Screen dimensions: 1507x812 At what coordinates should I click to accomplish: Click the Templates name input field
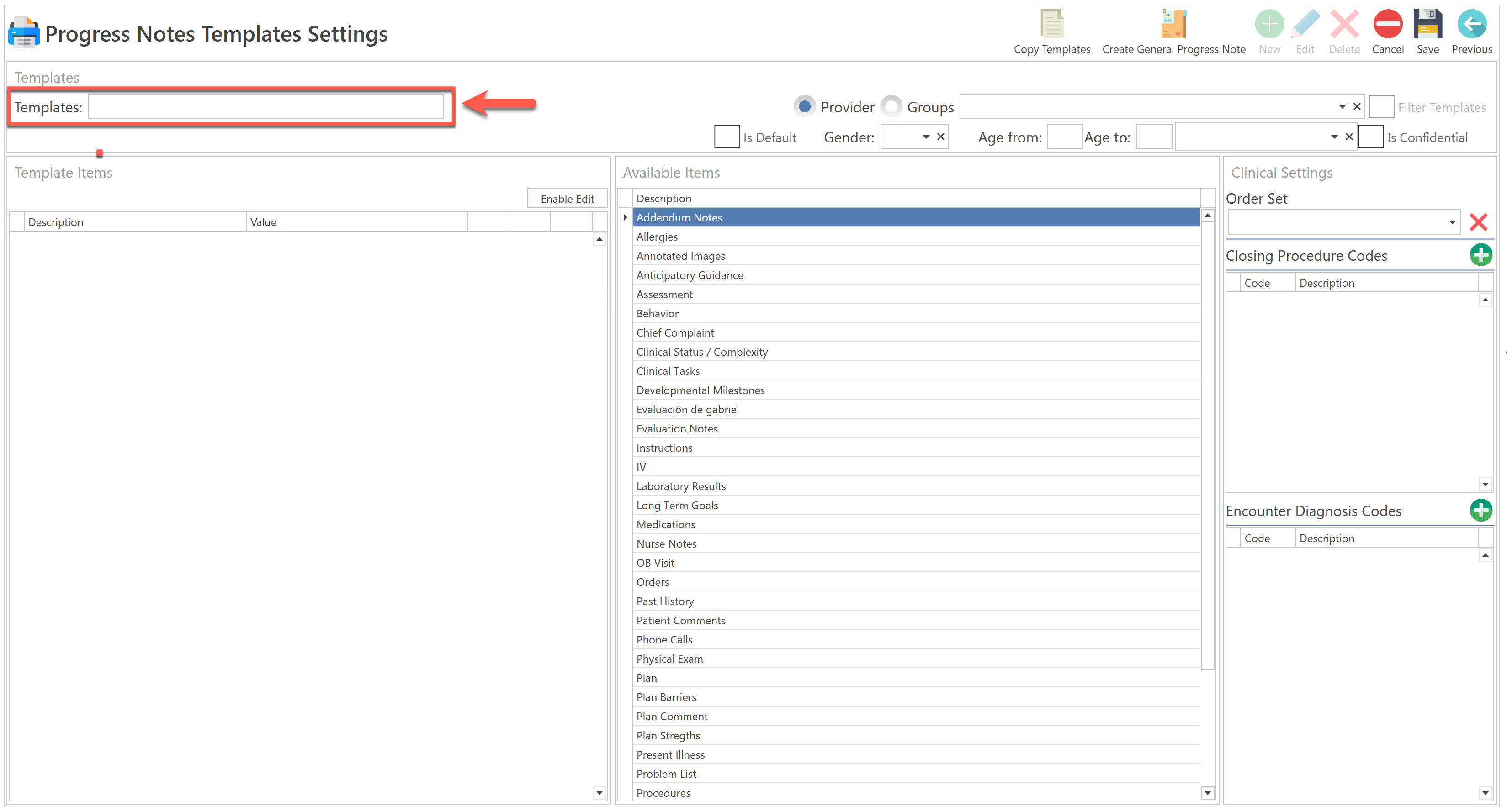265,107
